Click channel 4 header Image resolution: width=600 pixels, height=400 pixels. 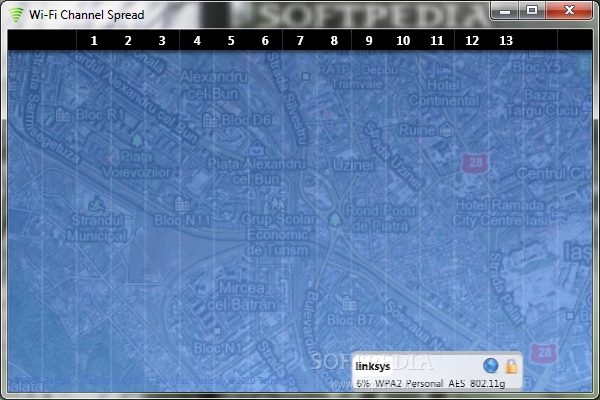coord(197,41)
